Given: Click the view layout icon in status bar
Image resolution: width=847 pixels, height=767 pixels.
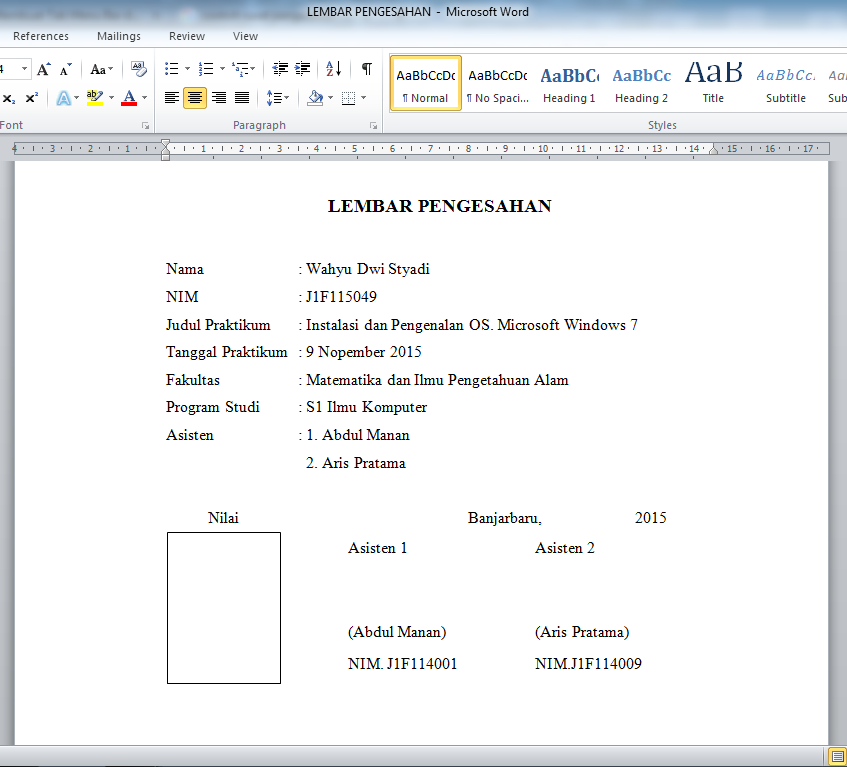Looking at the screenshot, I should 837,757.
